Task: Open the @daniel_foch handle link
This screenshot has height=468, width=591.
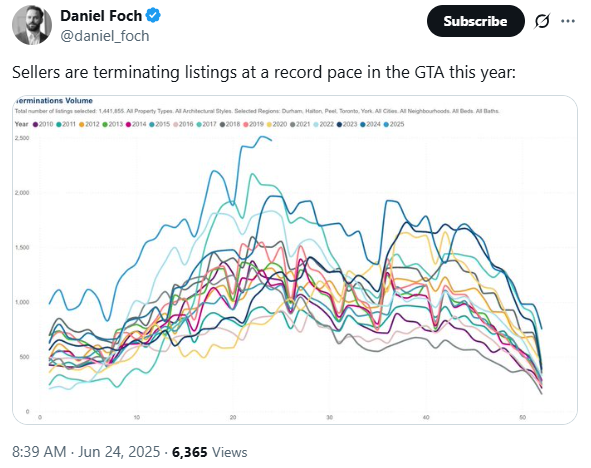Action: pos(105,36)
